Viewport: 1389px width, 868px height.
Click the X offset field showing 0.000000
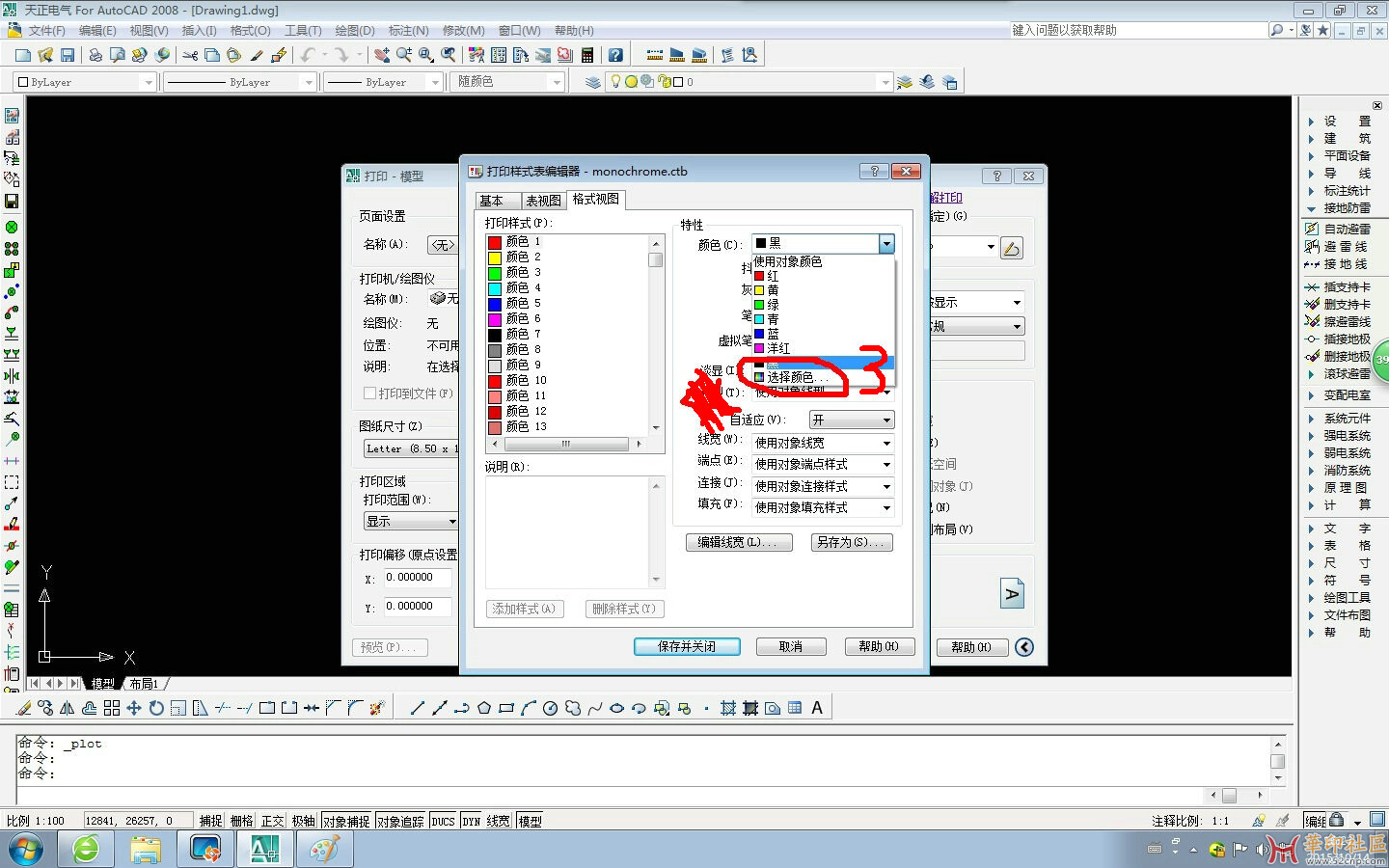point(418,578)
